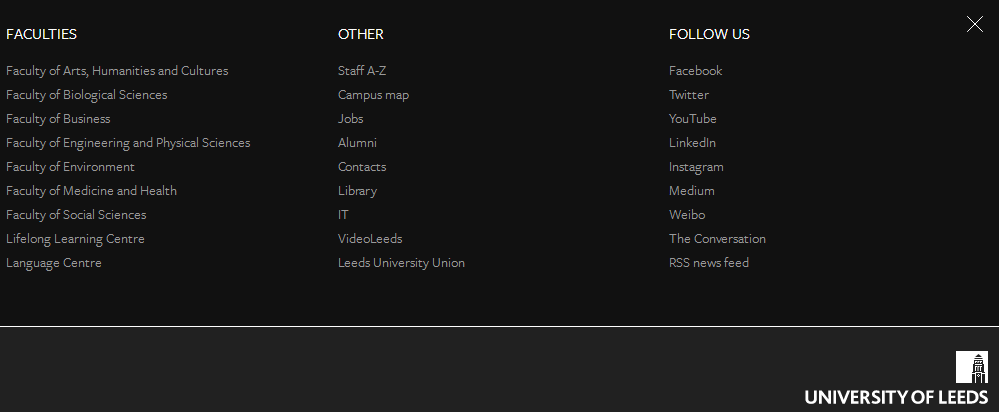Go to Lifelong Learning Centre
Image resolution: width=999 pixels, height=412 pixels.
pos(75,239)
